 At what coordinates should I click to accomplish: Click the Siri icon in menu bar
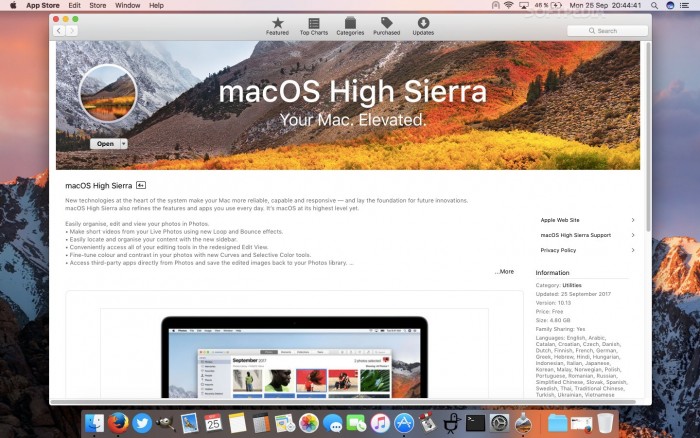tap(670, 5)
